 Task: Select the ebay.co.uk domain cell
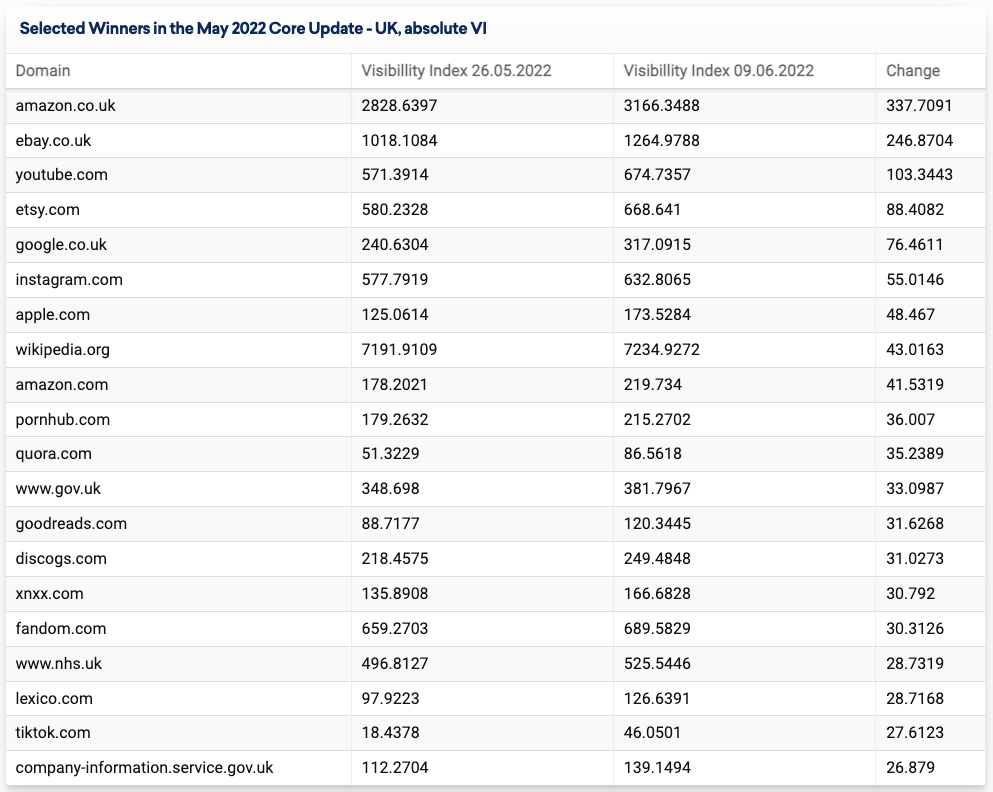click(x=54, y=140)
